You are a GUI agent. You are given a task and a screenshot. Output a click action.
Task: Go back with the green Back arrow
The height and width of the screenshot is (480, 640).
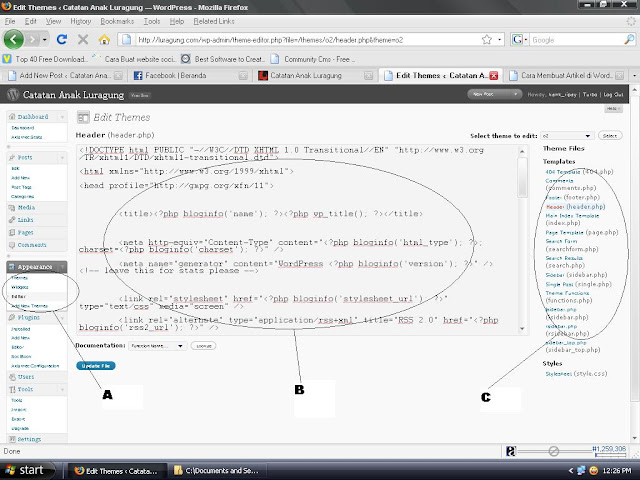click(13, 40)
